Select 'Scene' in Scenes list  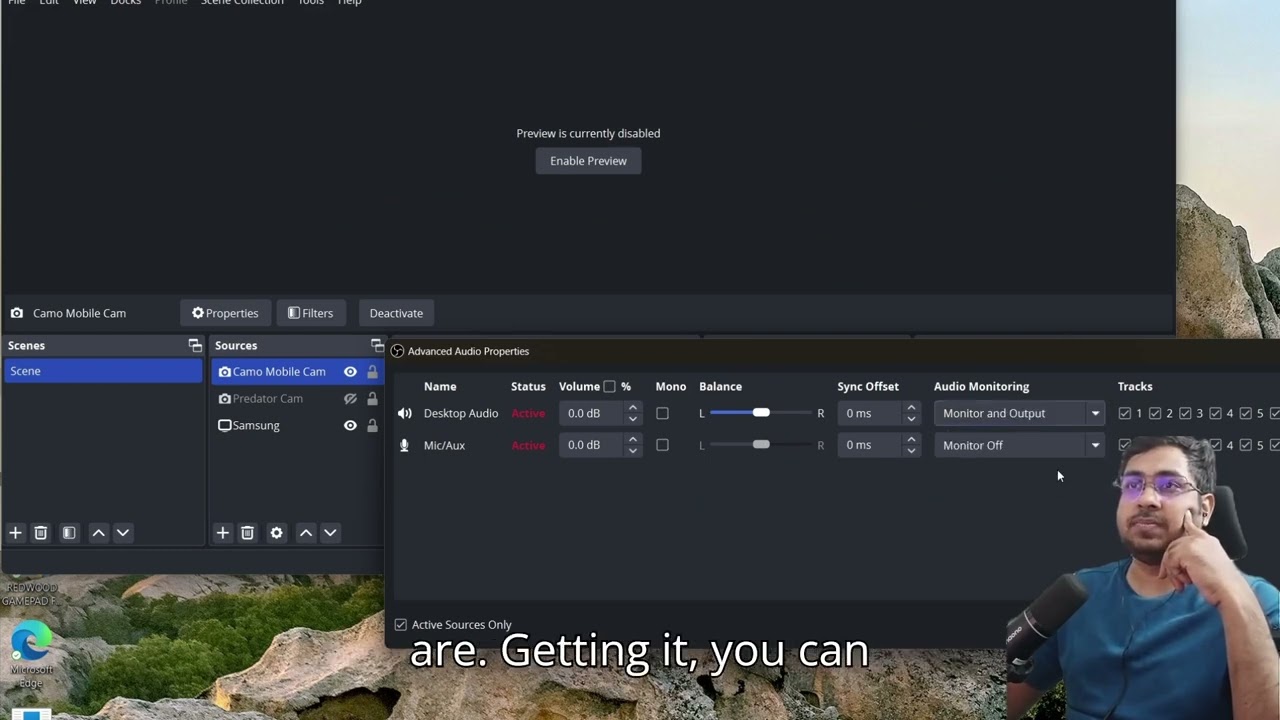(x=103, y=371)
